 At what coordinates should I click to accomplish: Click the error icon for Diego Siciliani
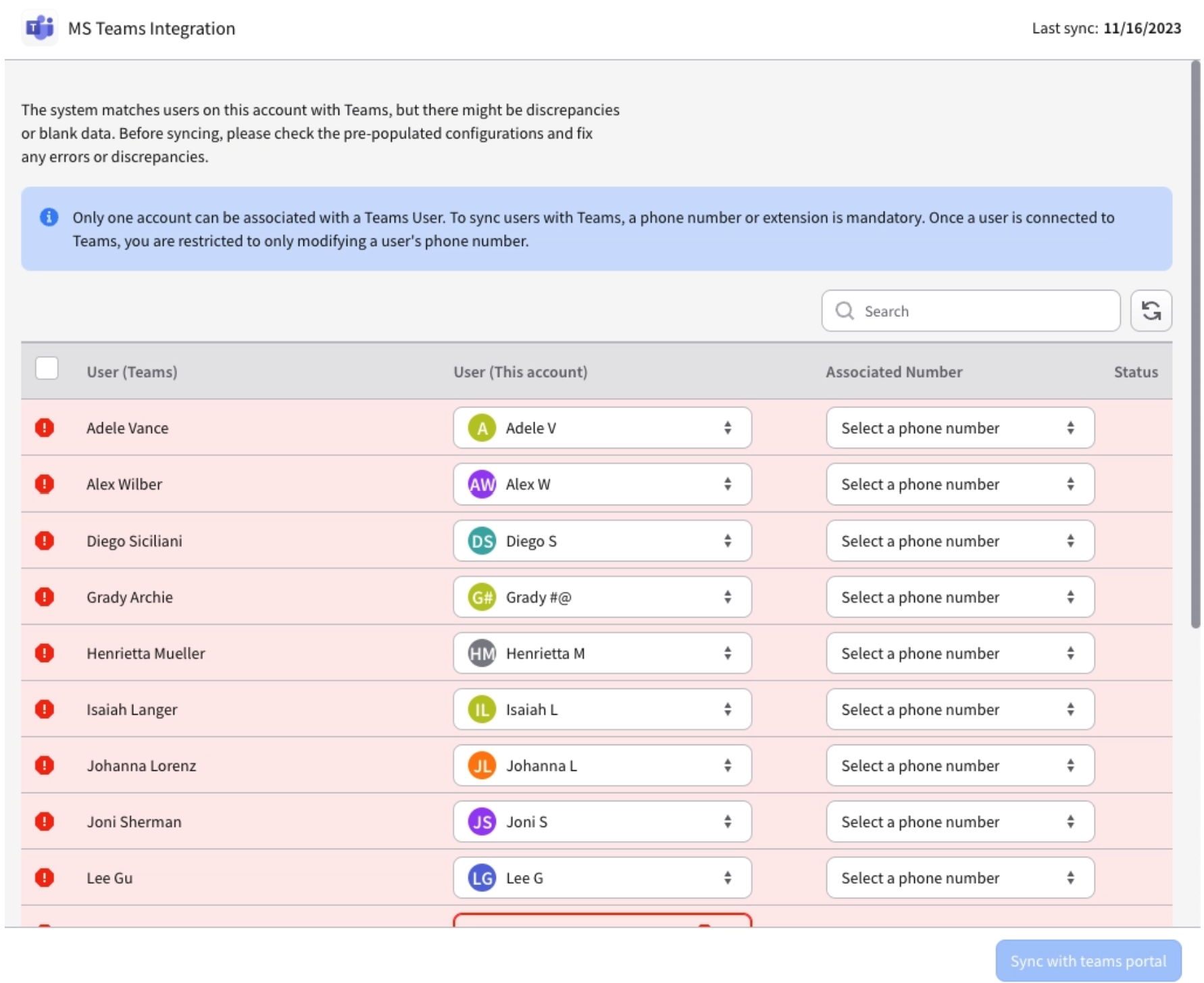coord(45,540)
